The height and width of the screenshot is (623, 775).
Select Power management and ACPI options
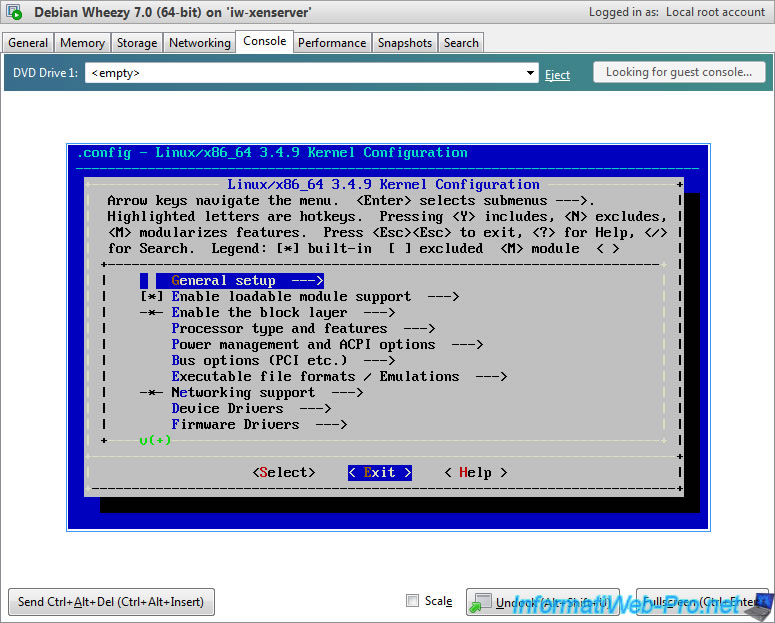327,344
